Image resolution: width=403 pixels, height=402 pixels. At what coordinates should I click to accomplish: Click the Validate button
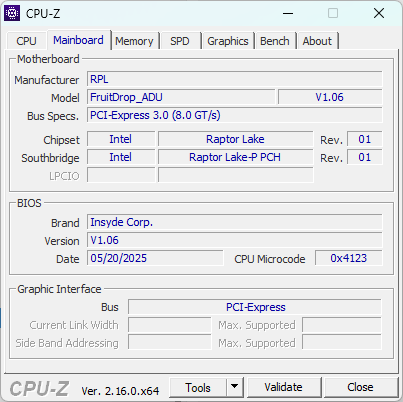click(284, 387)
